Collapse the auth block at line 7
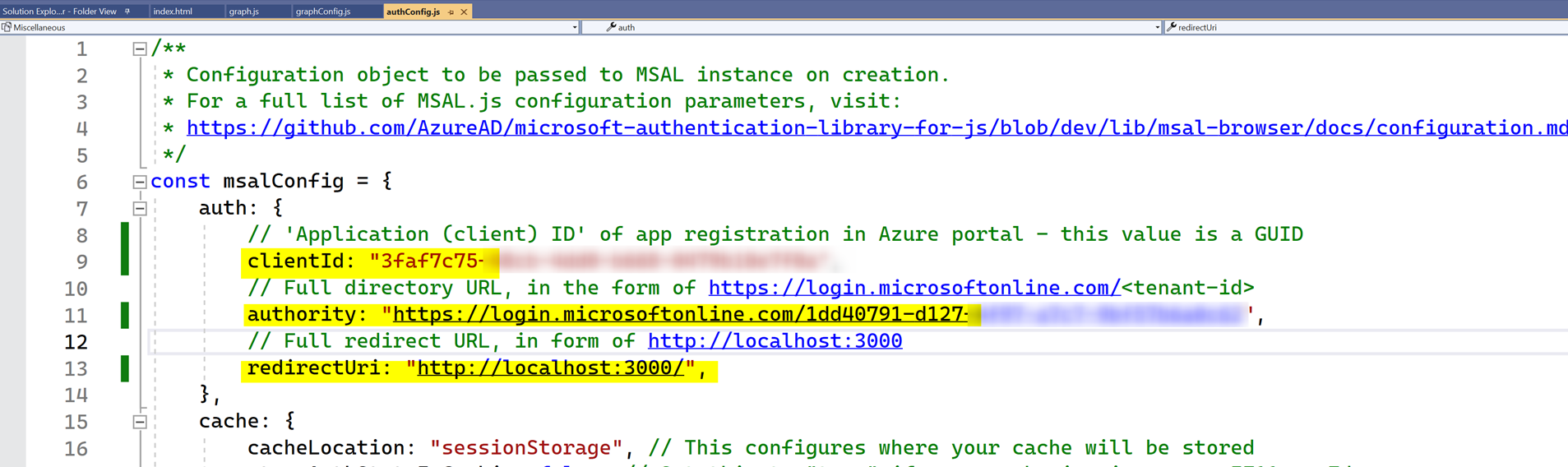 pos(140,209)
